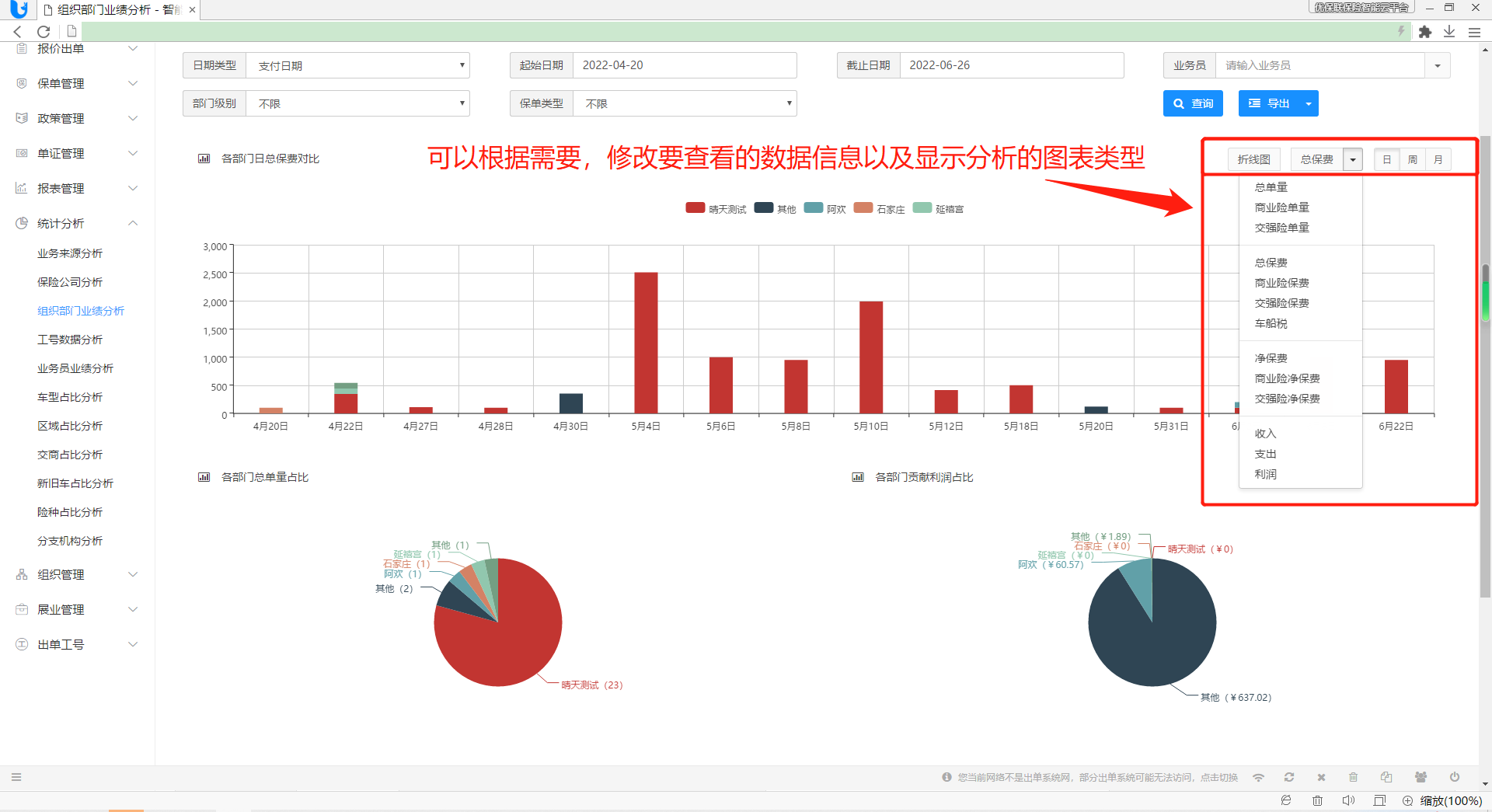Toggle 其他 series in the legend
The height and width of the screenshot is (812, 1492).
pyautogui.click(x=776, y=208)
